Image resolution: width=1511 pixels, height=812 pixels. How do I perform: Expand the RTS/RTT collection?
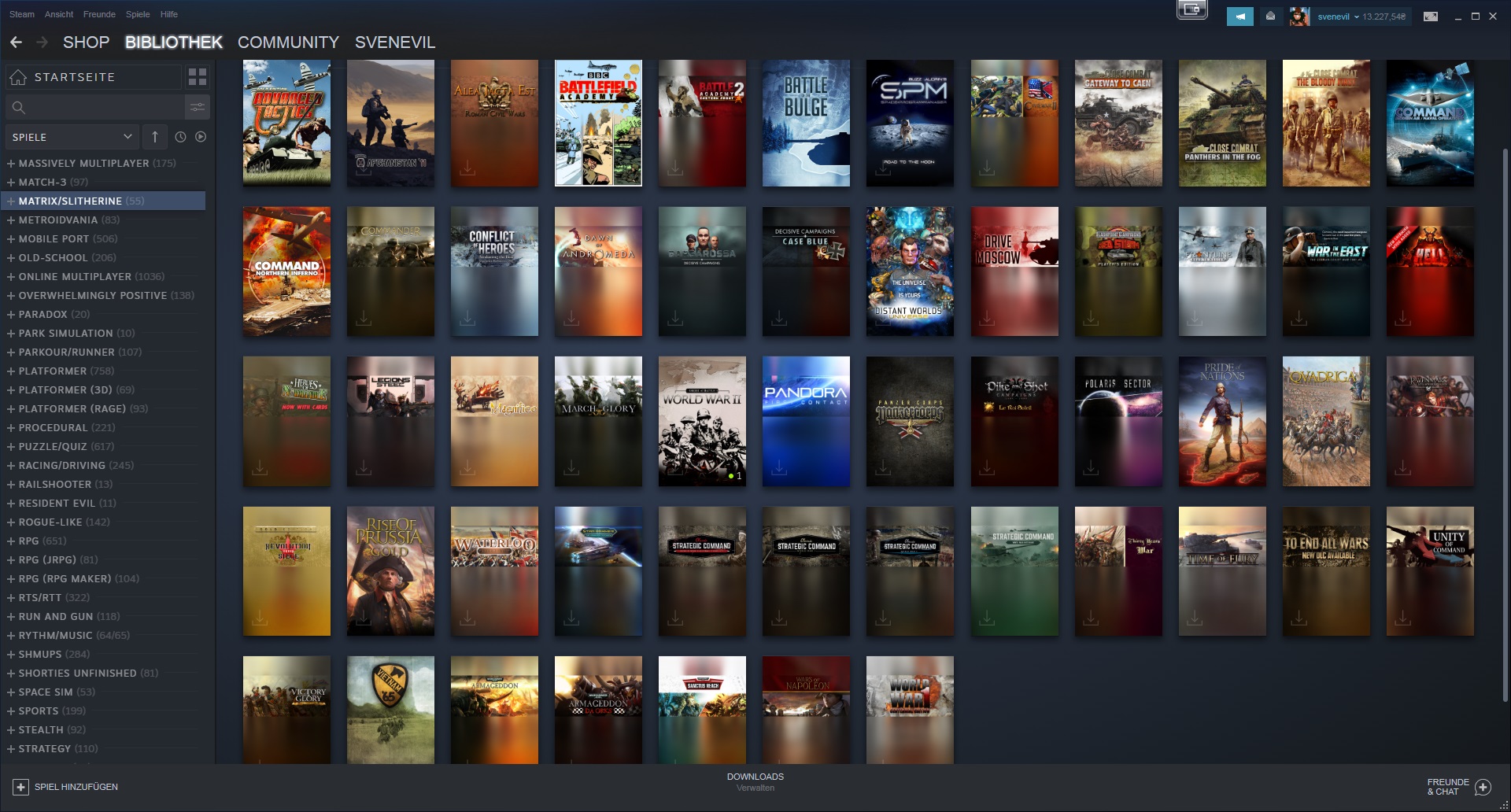(x=11, y=598)
